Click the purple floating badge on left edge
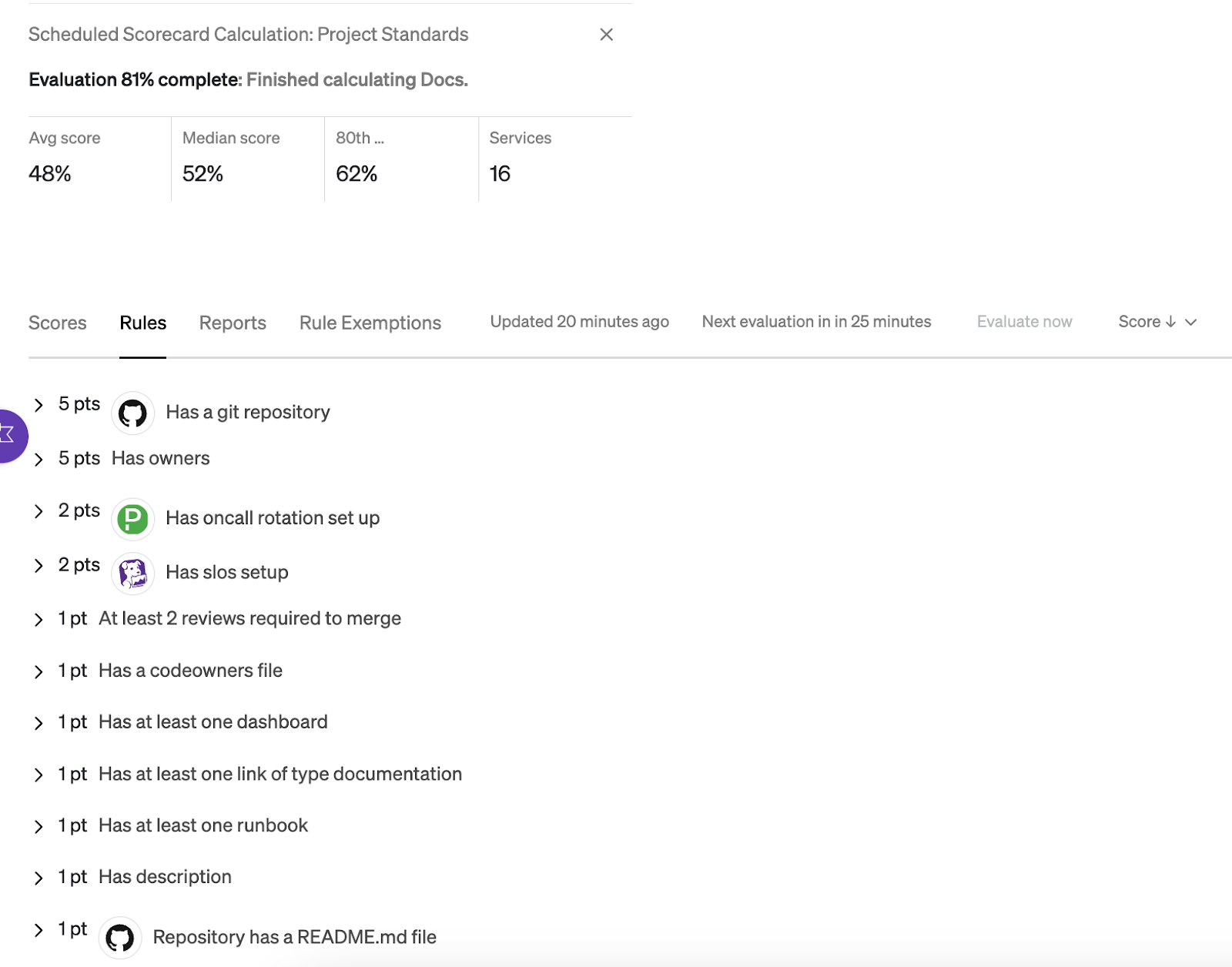The image size is (1232, 967). (9, 436)
